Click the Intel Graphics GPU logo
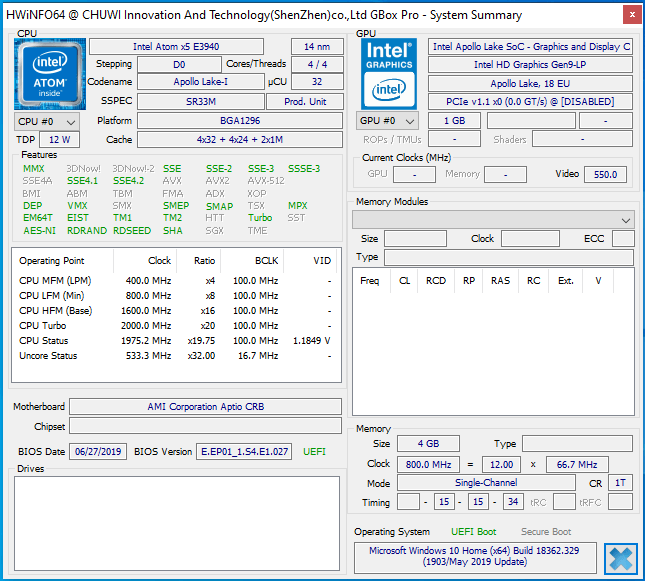645x581 pixels. [389, 74]
